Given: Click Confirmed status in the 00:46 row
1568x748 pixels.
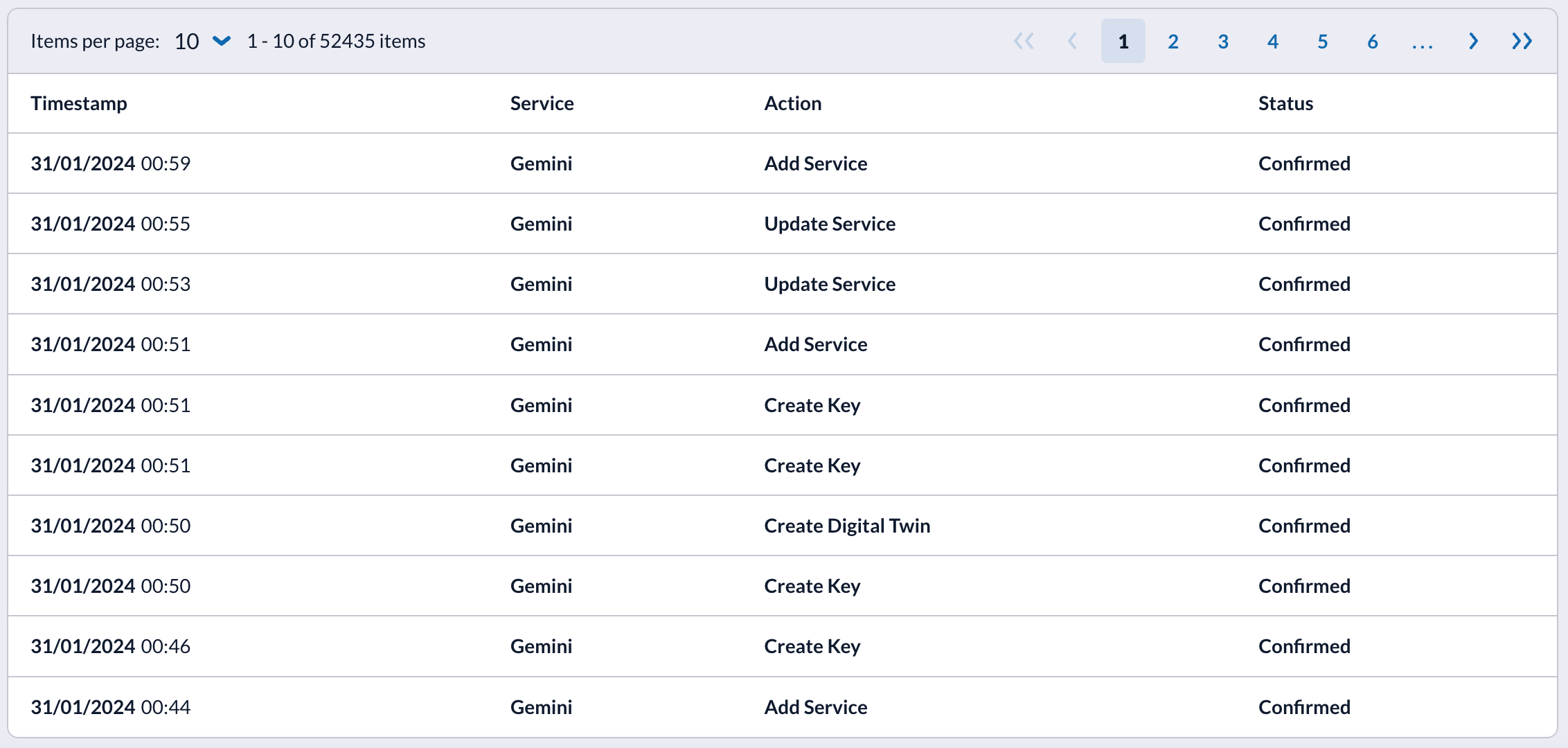Looking at the screenshot, I should click(1304, 646).
